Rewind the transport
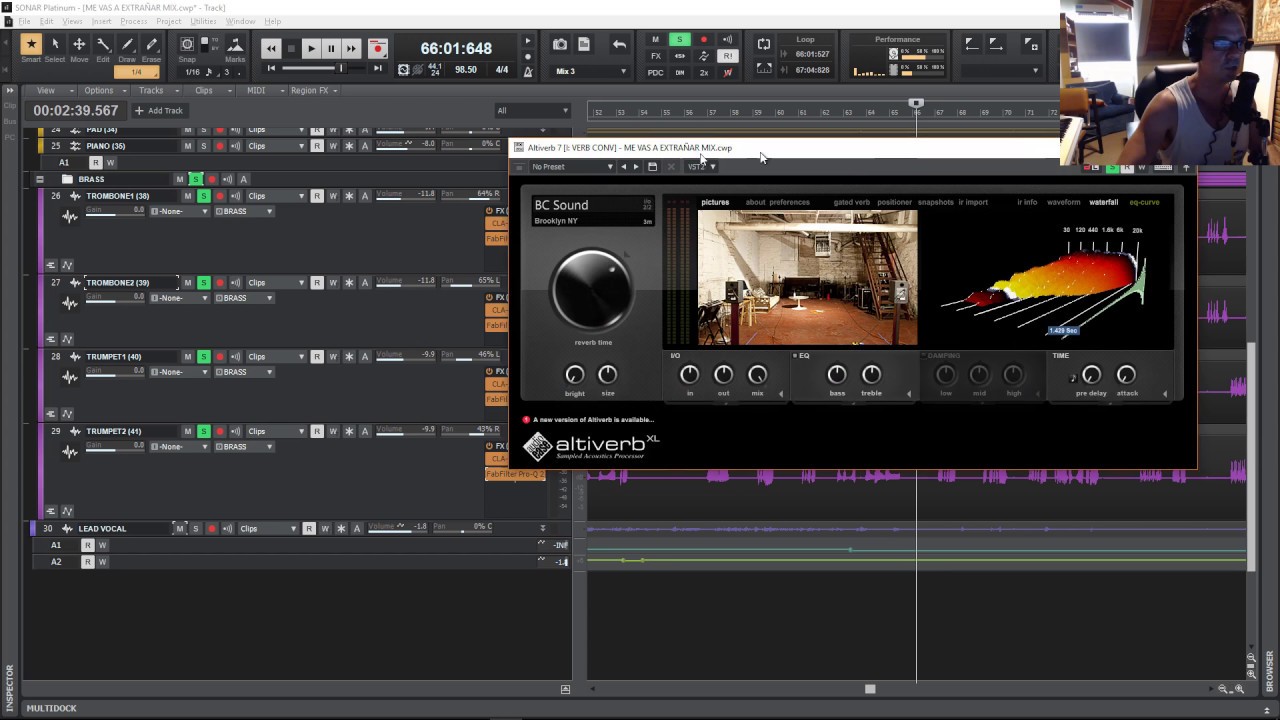Viewport: 1280px width, 720px height. tap(271, 48)
